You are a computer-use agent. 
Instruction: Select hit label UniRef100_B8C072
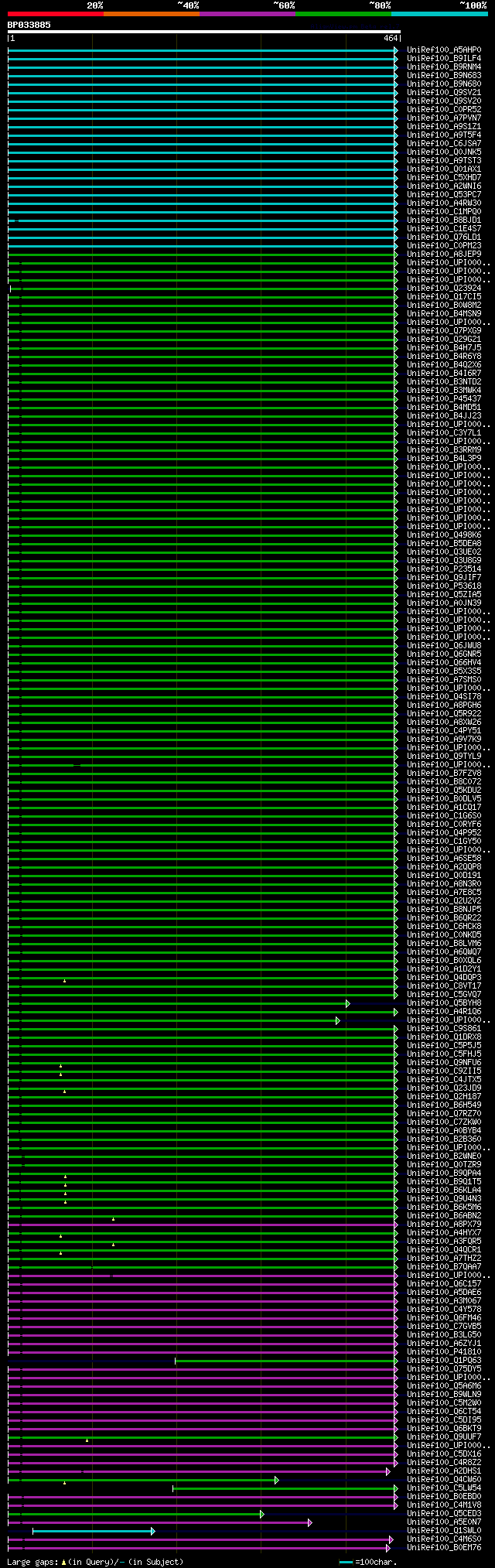[444, 782]
